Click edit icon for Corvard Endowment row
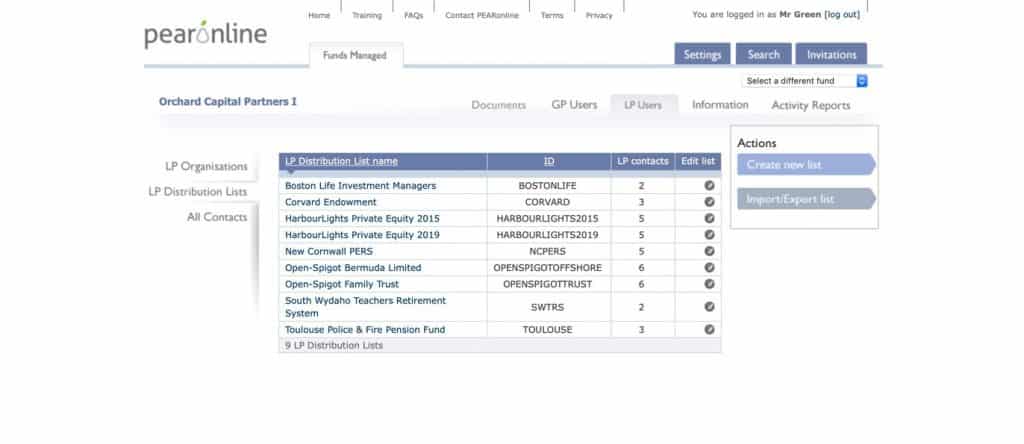 tap(709, 202)
